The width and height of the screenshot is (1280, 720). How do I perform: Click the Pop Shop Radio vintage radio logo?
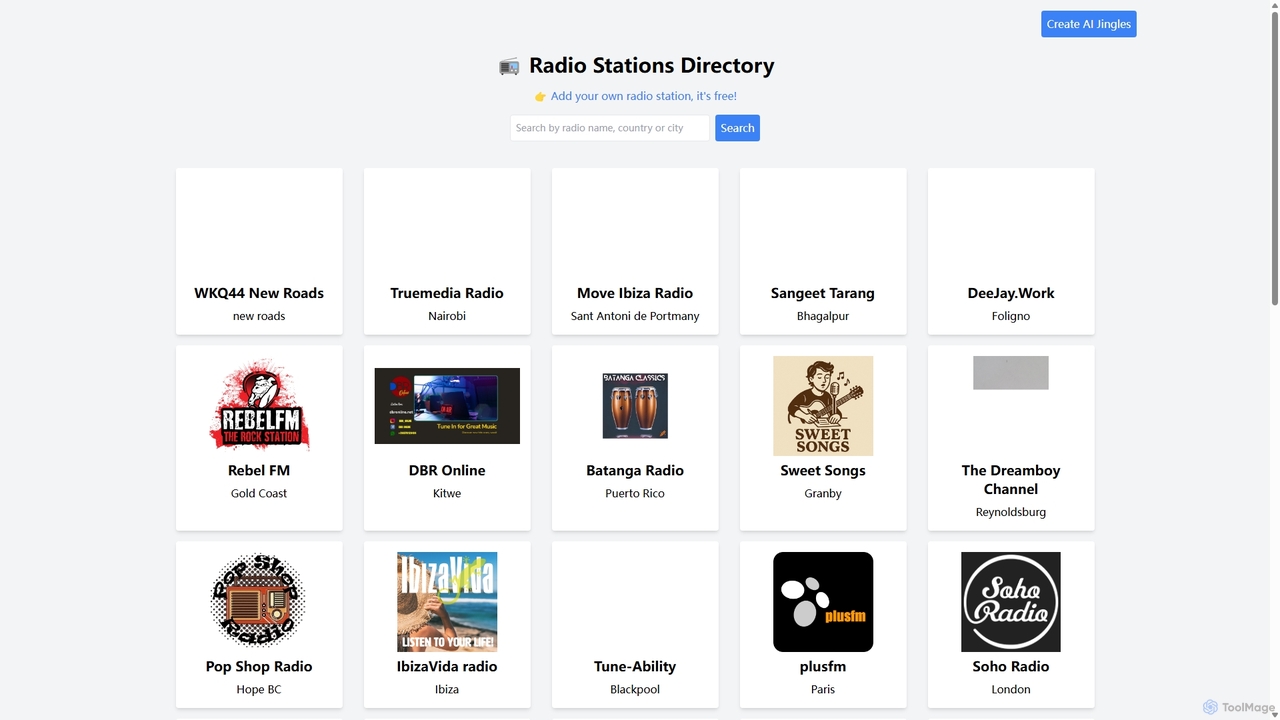259,602
